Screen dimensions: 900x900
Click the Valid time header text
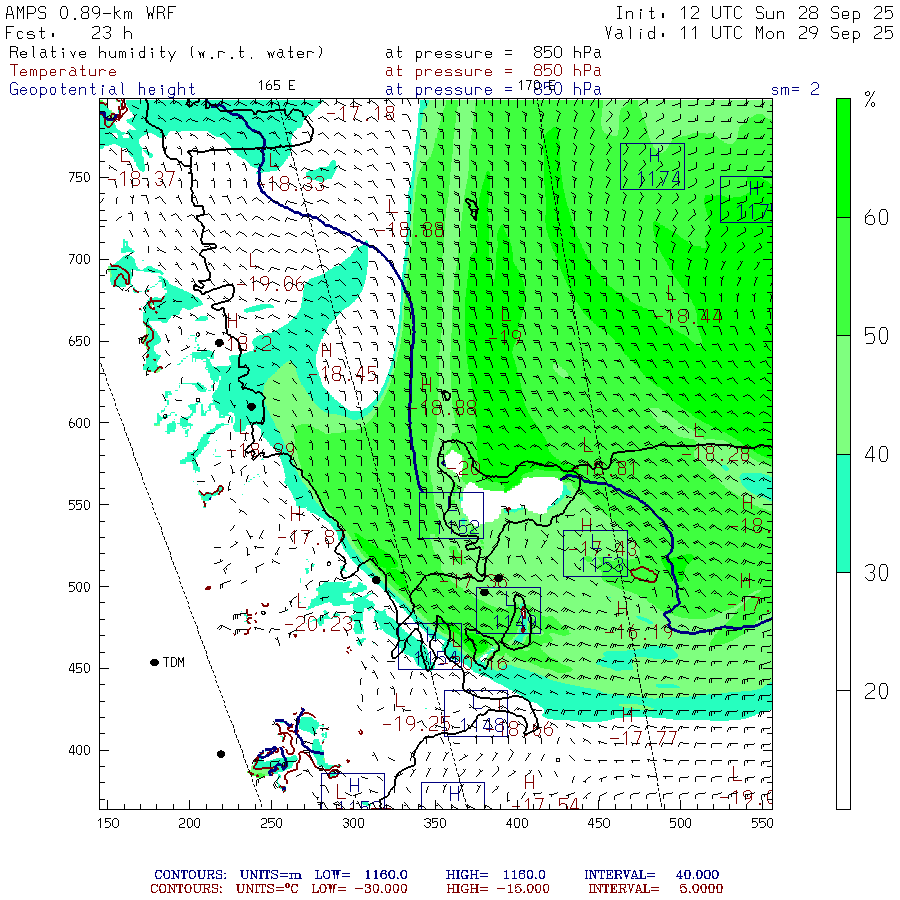click(749, 33)
